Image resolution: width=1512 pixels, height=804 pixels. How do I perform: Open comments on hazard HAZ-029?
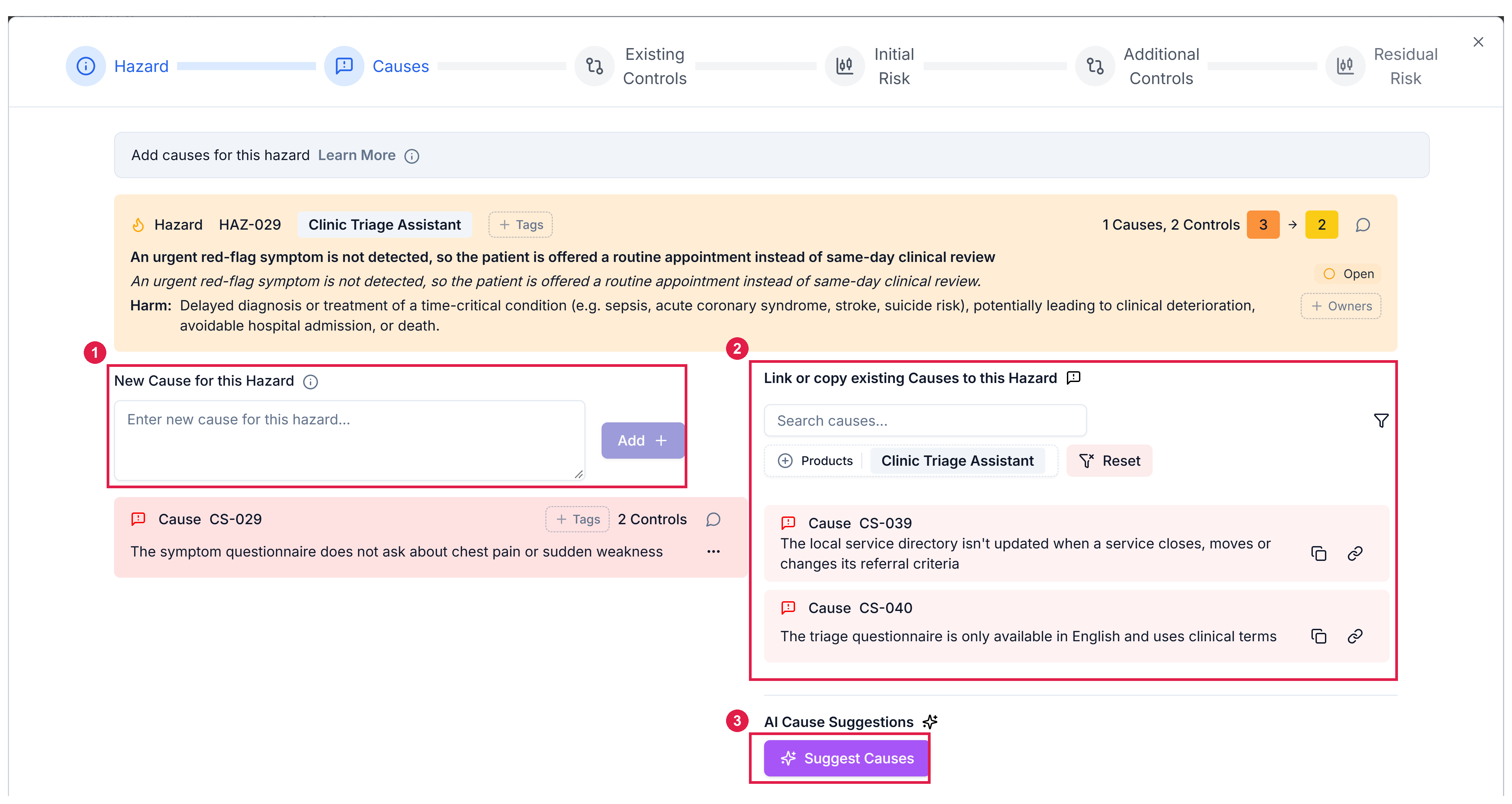click(1362, 225)
